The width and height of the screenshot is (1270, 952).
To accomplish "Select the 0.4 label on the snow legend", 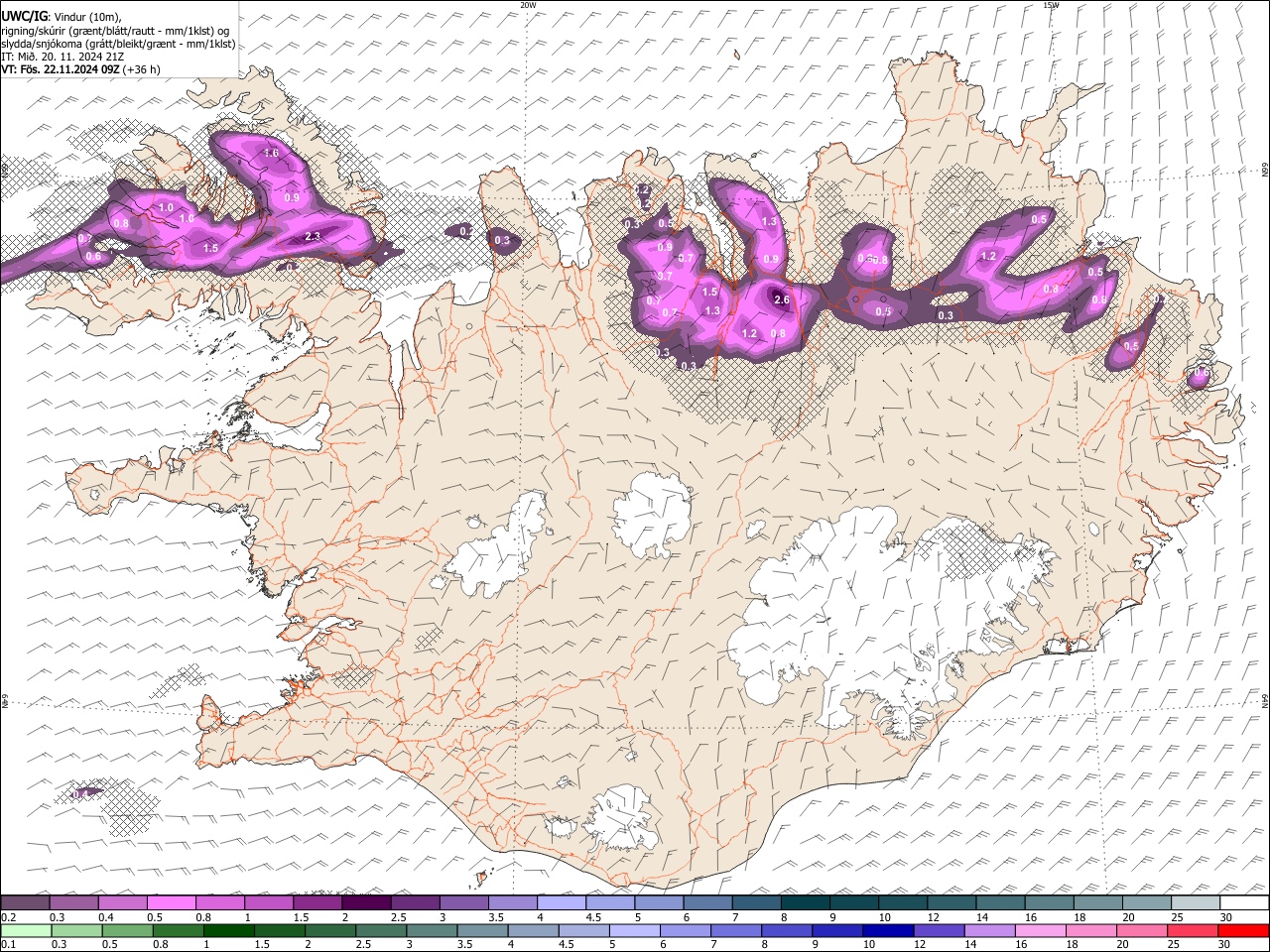I will click(106, 917).
